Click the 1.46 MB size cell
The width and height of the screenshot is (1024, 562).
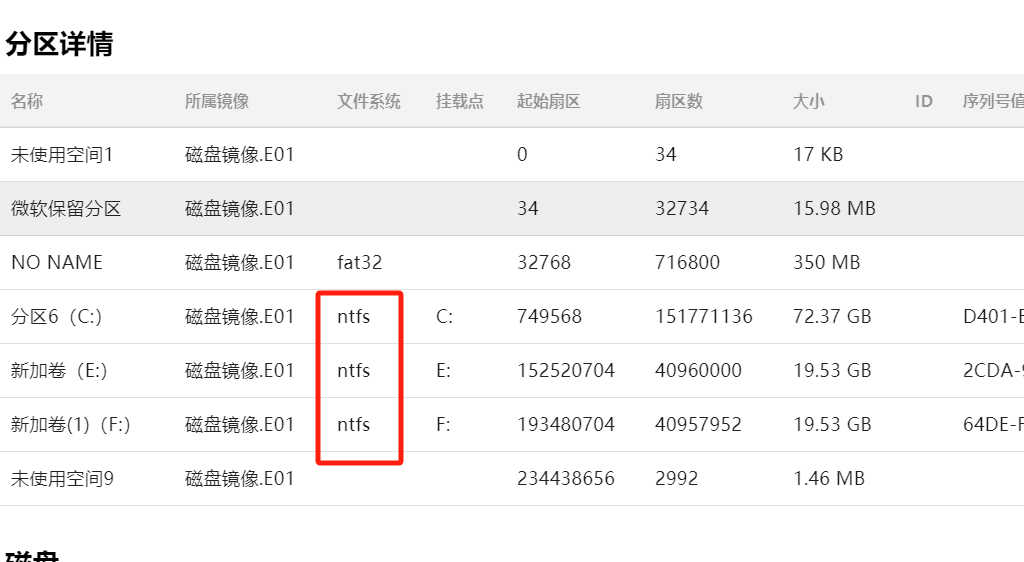click(829, 479)
